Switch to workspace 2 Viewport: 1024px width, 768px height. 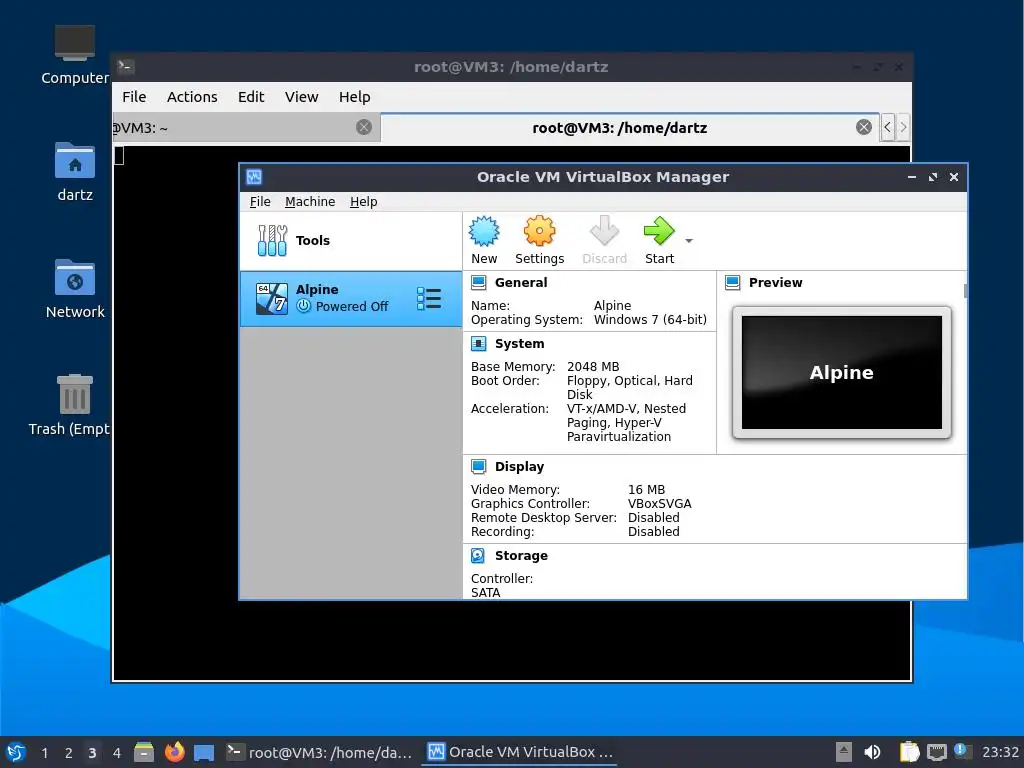[68, 753]
